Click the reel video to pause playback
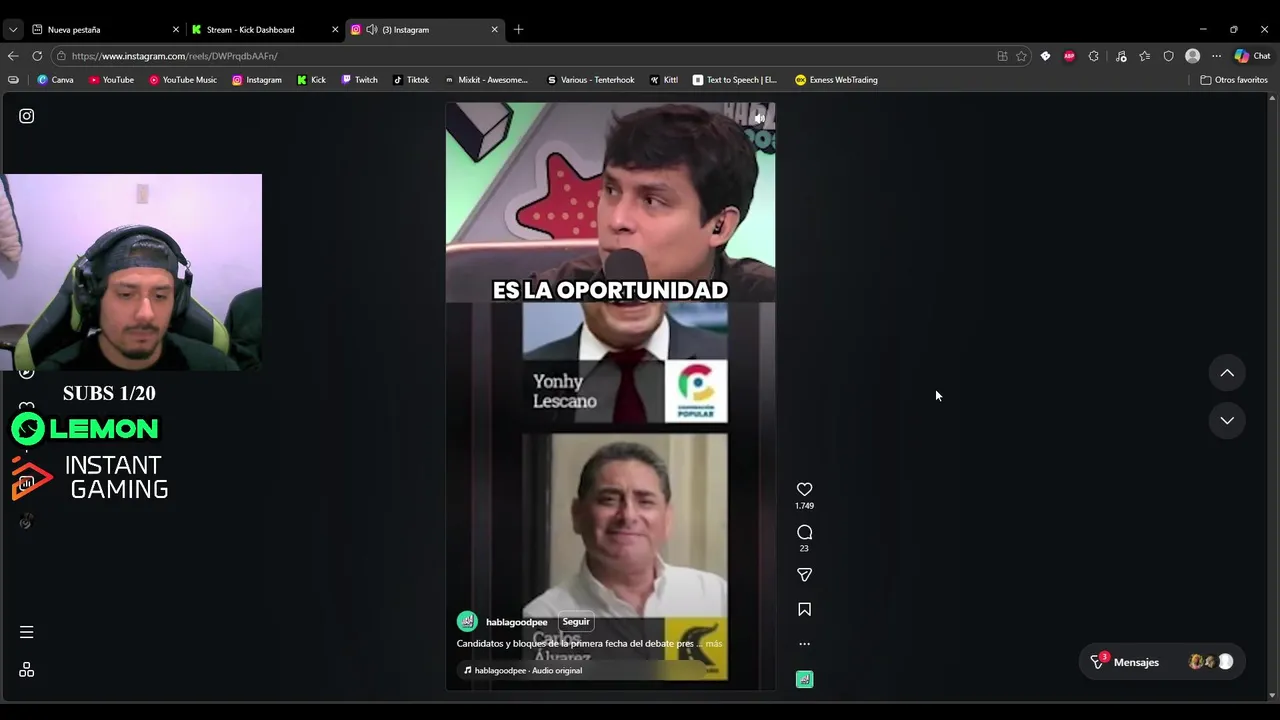Viewport: 1280px width, 720px height. (x=610, y=396)
